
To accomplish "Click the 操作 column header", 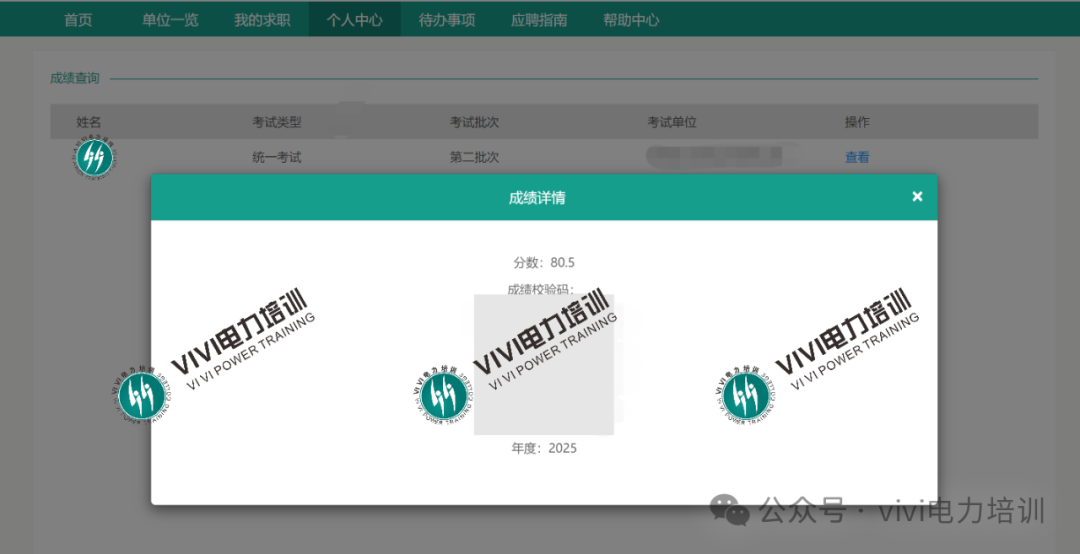I will pos(857,122).
